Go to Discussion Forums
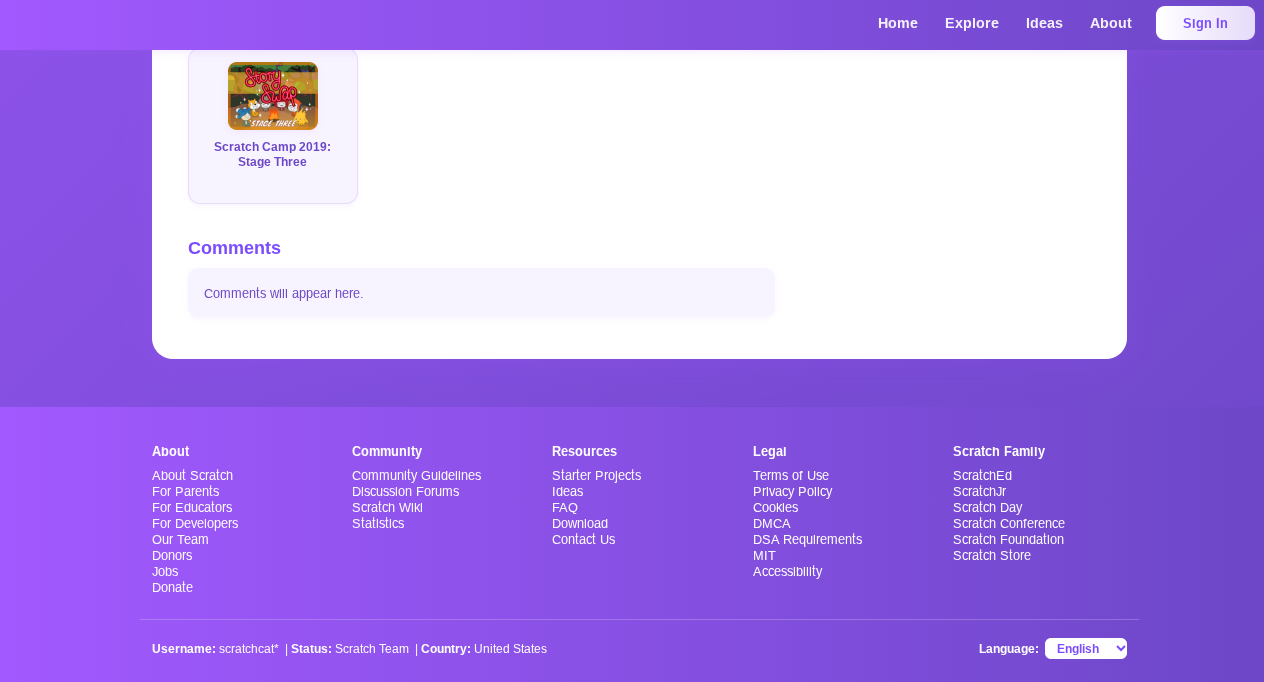Screen dimensions: 1264x682 point(405,492)
